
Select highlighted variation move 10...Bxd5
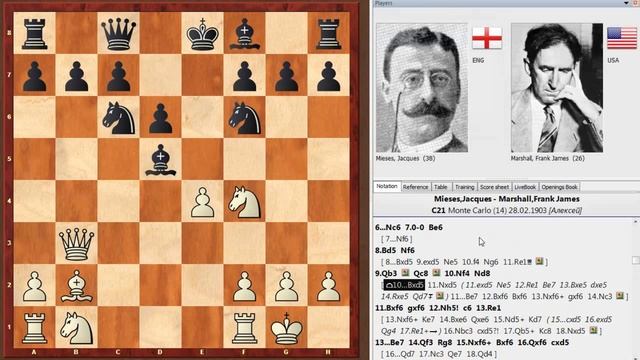[403, 285]
